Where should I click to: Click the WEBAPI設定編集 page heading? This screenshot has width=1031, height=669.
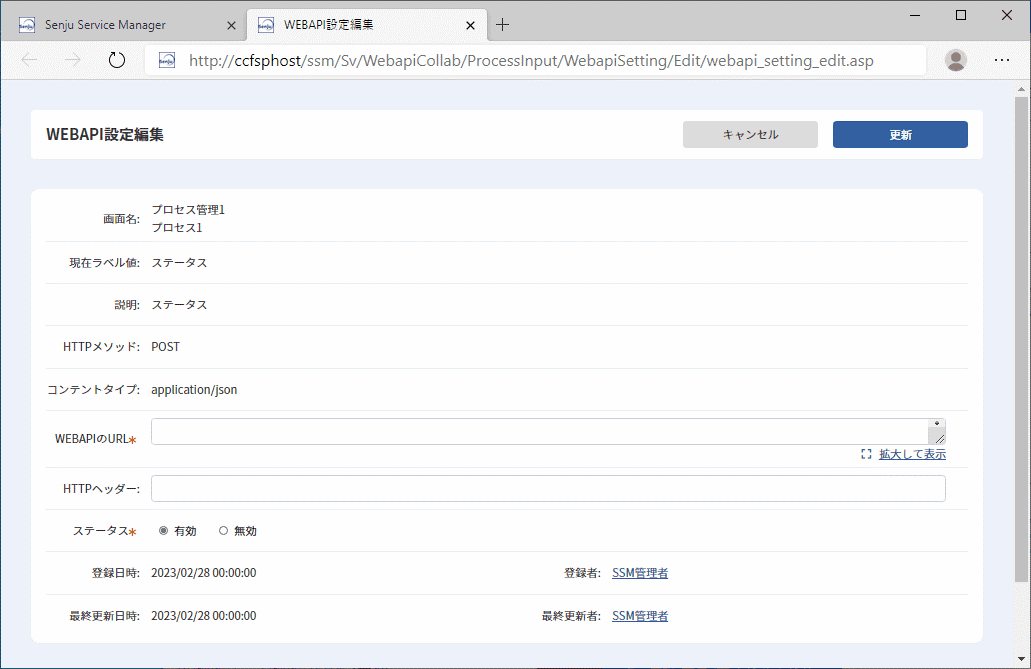point(105,134)
